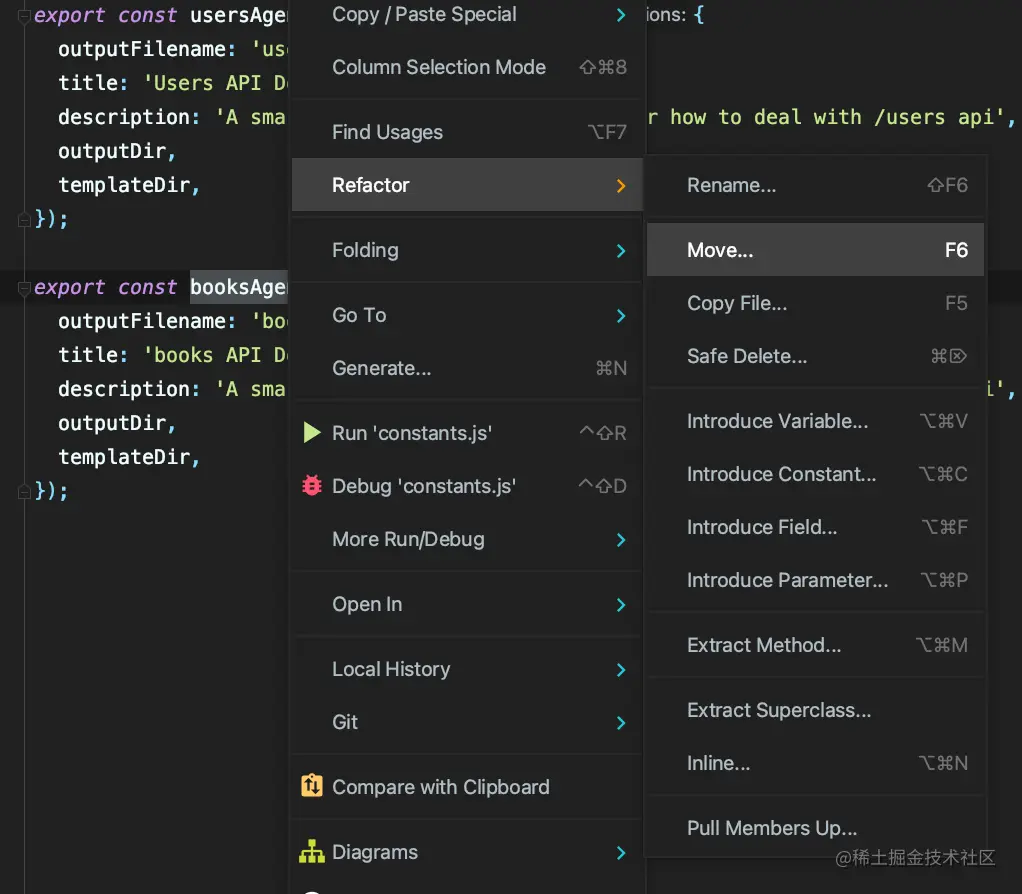
Task: Click the green Run 'constants.js' play icon
Action: pyautogui.click(x=312, y=433)
